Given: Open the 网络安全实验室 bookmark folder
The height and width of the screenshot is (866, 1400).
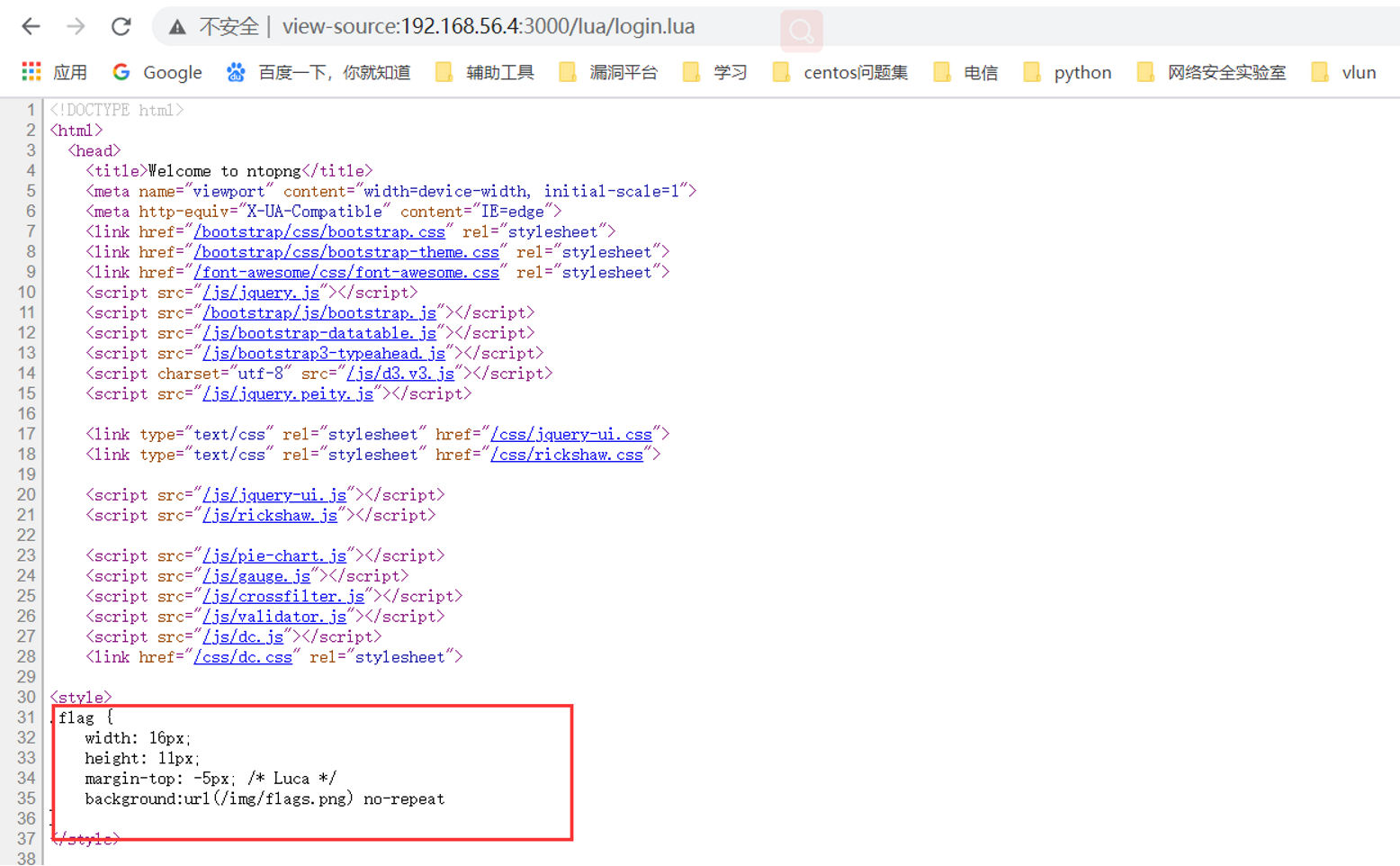Looking at the screenshot, I should coord(1211,73).
